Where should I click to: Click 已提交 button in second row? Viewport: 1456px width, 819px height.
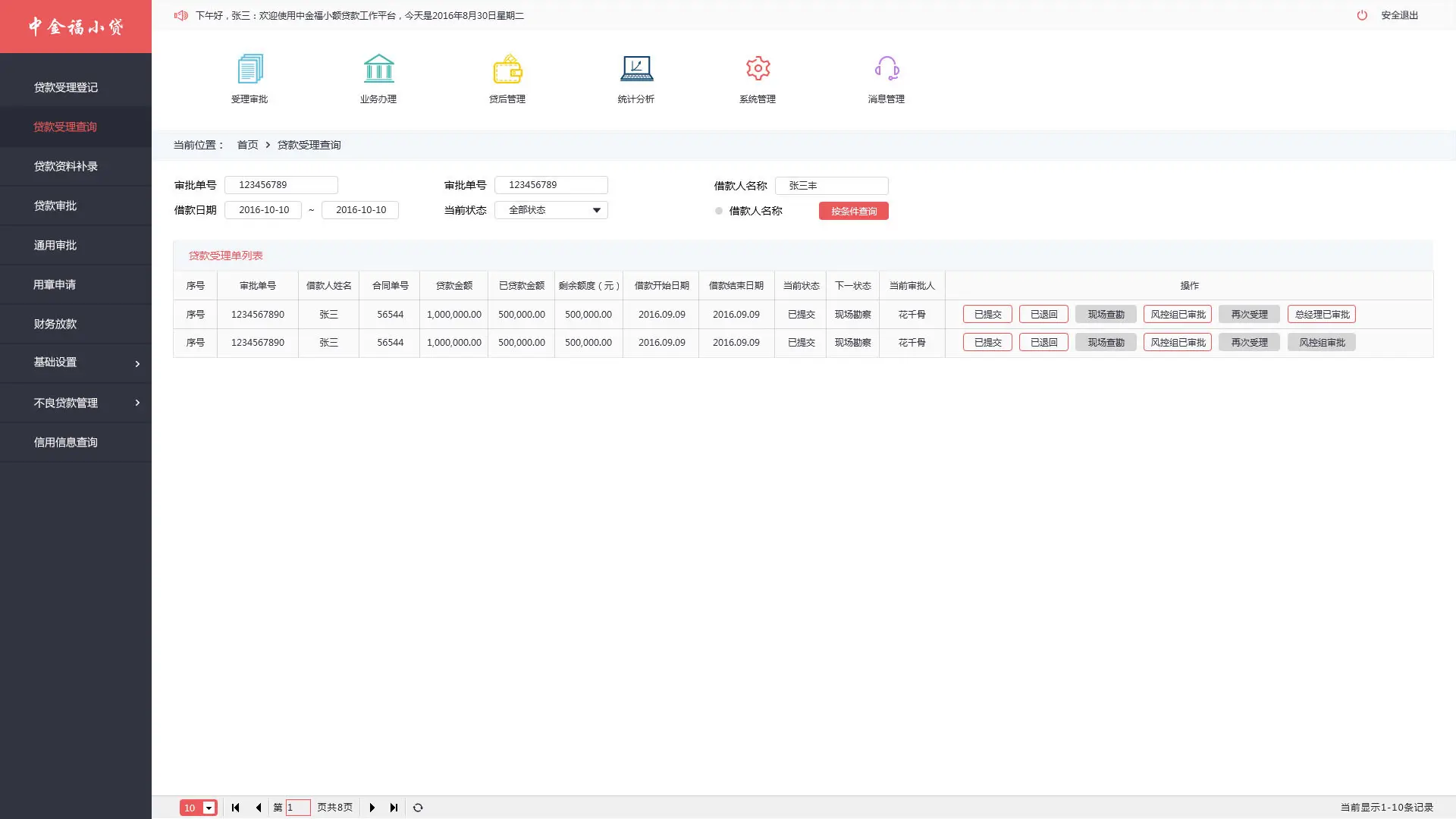click(x=987, y=342)
